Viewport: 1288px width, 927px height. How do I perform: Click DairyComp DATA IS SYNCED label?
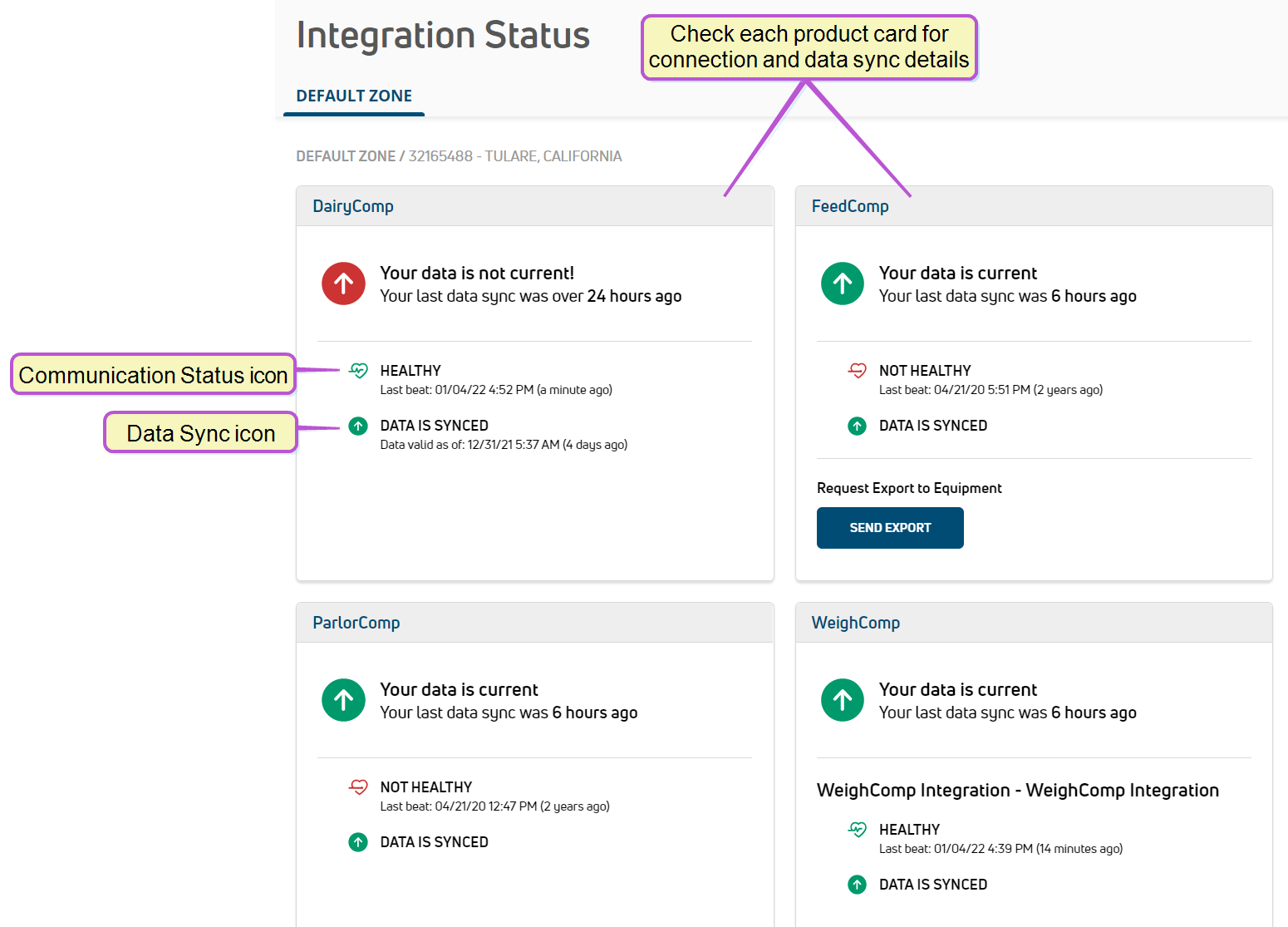[435, 426]
